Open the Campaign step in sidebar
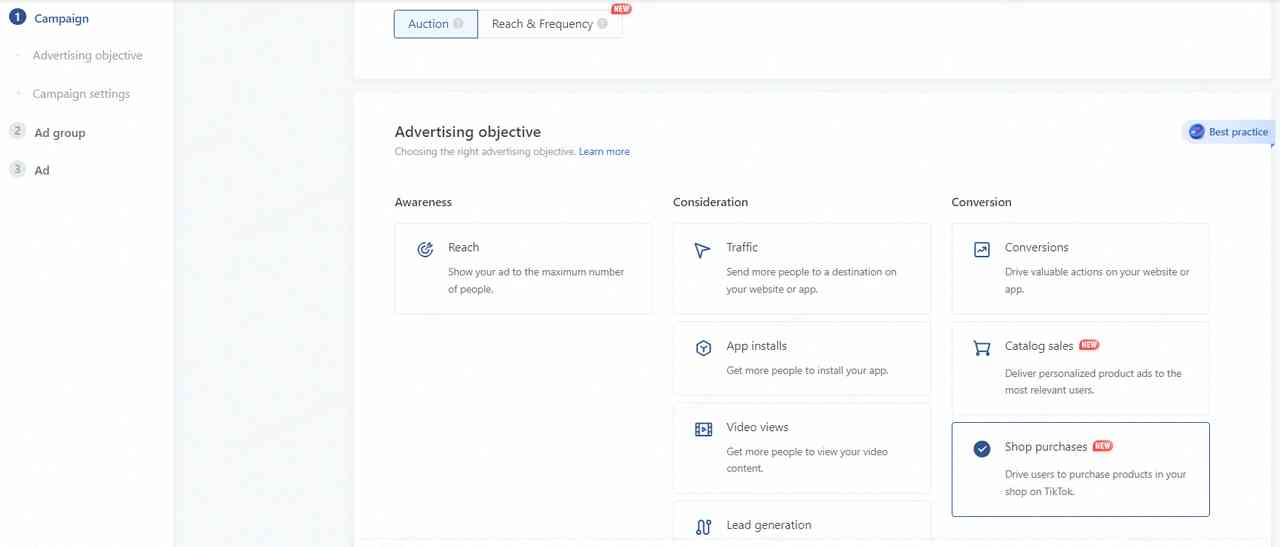The image size is (1280, 547). 61,18
